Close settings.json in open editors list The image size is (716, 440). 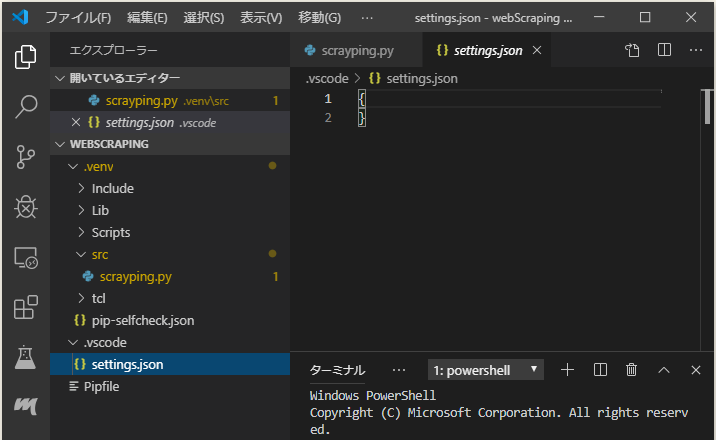click(x=76, y=122)
